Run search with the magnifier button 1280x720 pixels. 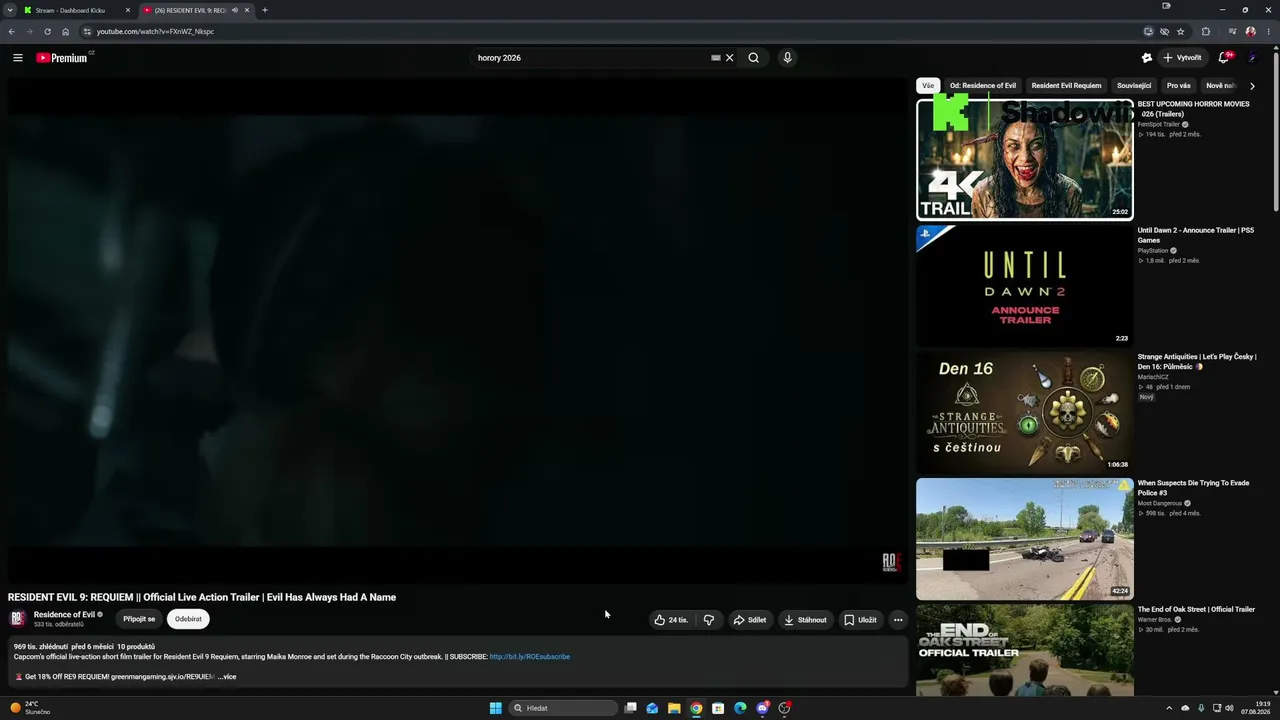coord(754,58)
